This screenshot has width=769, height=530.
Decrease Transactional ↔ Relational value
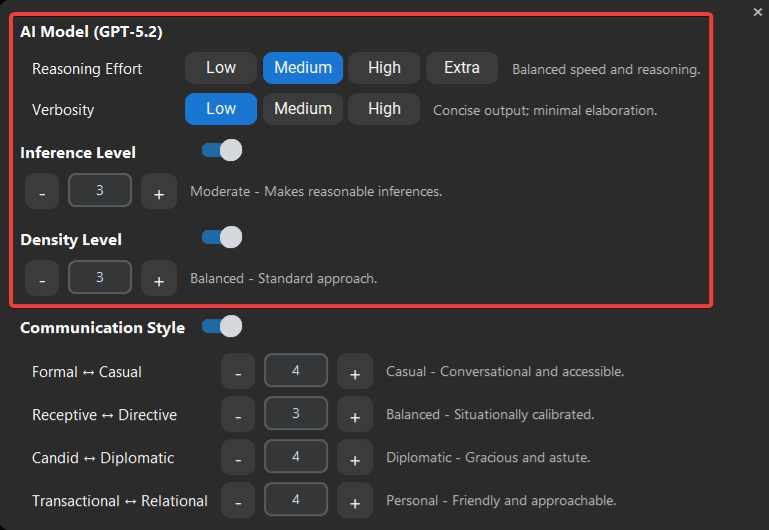(x=238, y=501)
